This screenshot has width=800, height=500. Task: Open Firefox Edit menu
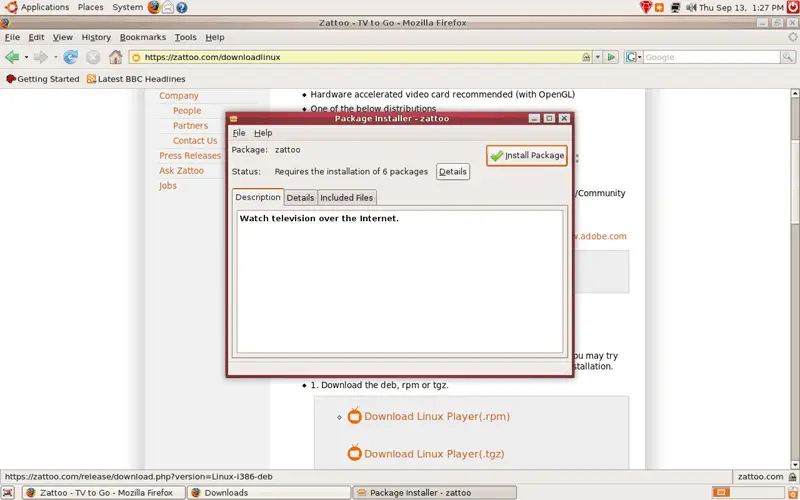(36, 37)
